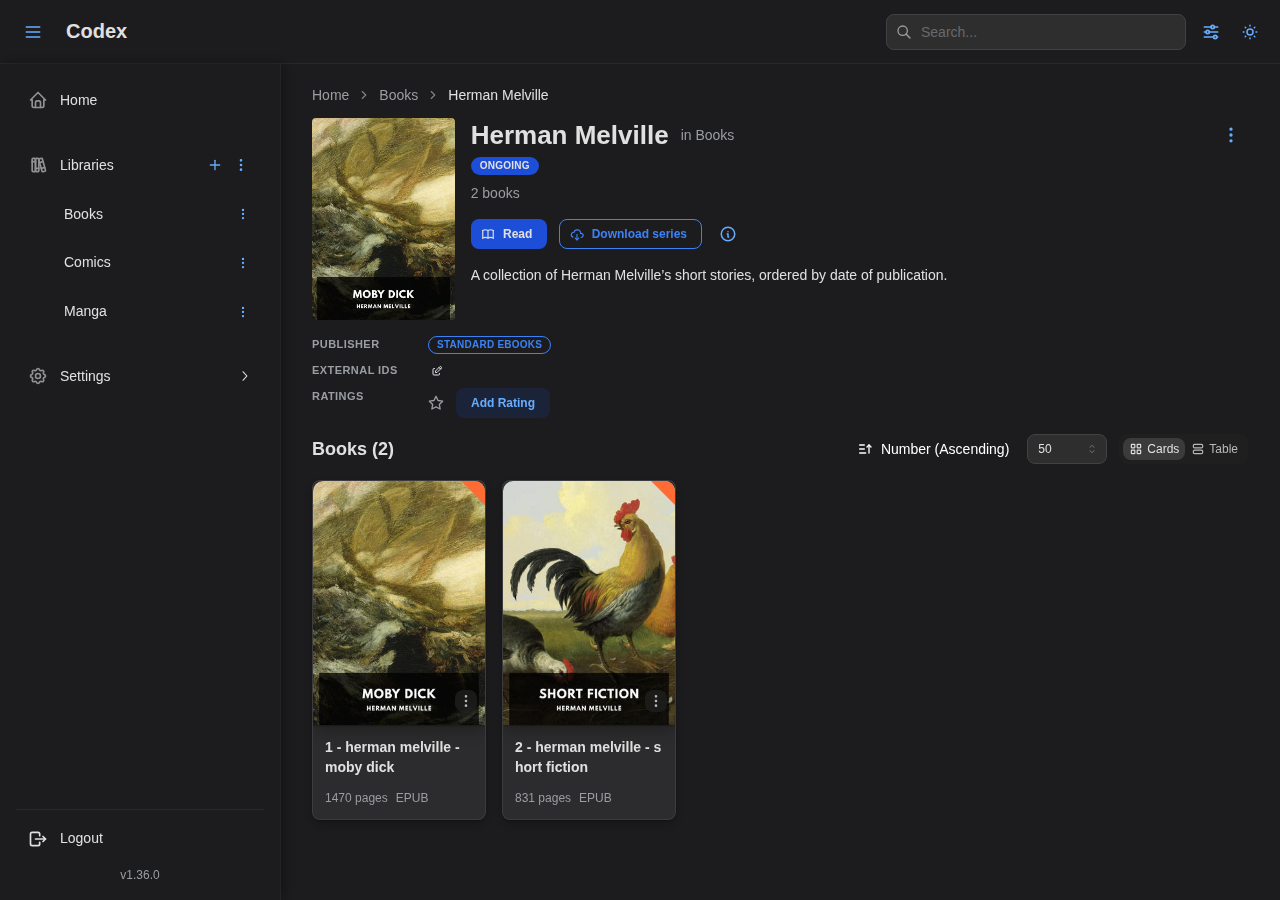
Task: Open Comics library in sidebar
Action: 87,262
